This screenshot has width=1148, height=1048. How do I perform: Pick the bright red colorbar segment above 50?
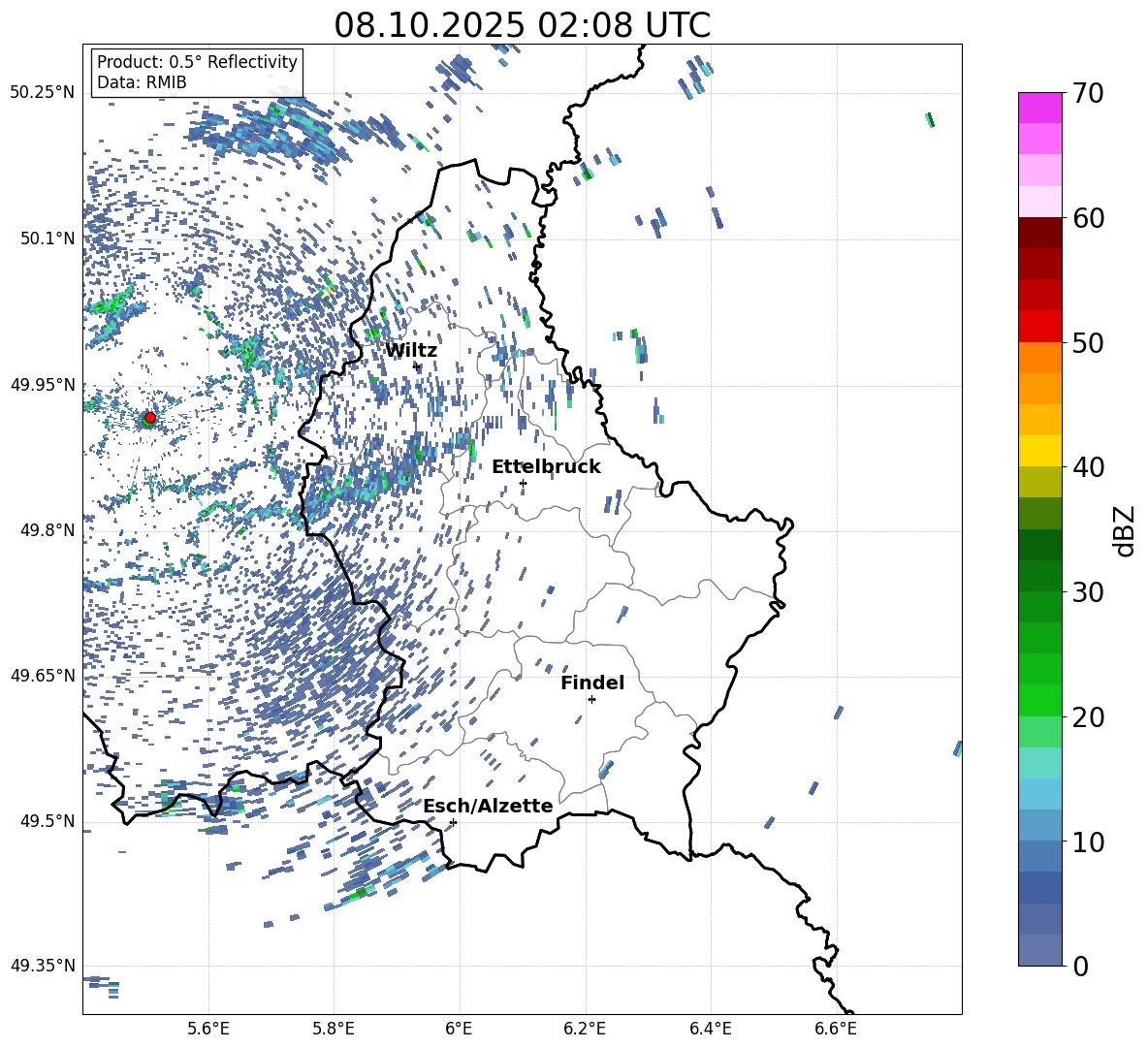coord(1039,327)
